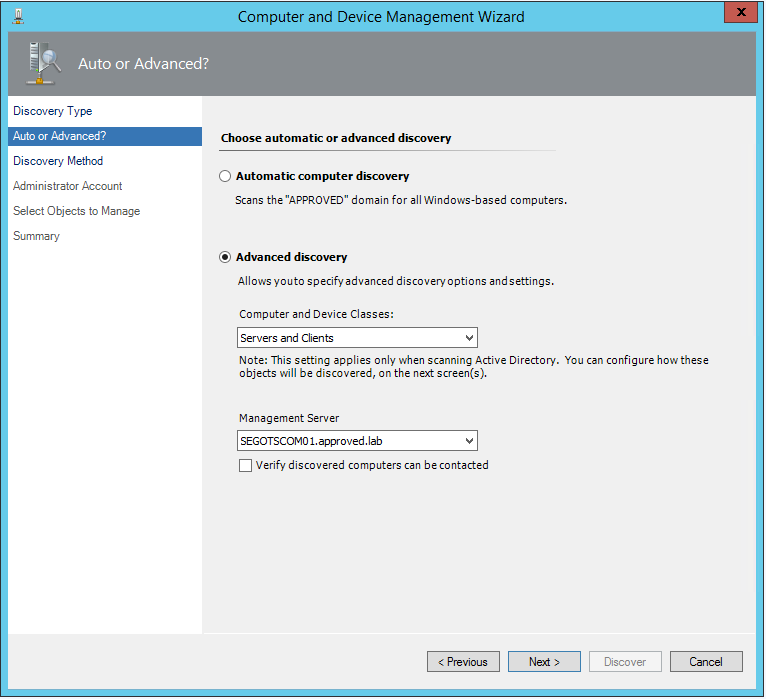Jump to Select Objects to Manage step
The height and width of the screenshot is (699, 766).
coord(76,211)
